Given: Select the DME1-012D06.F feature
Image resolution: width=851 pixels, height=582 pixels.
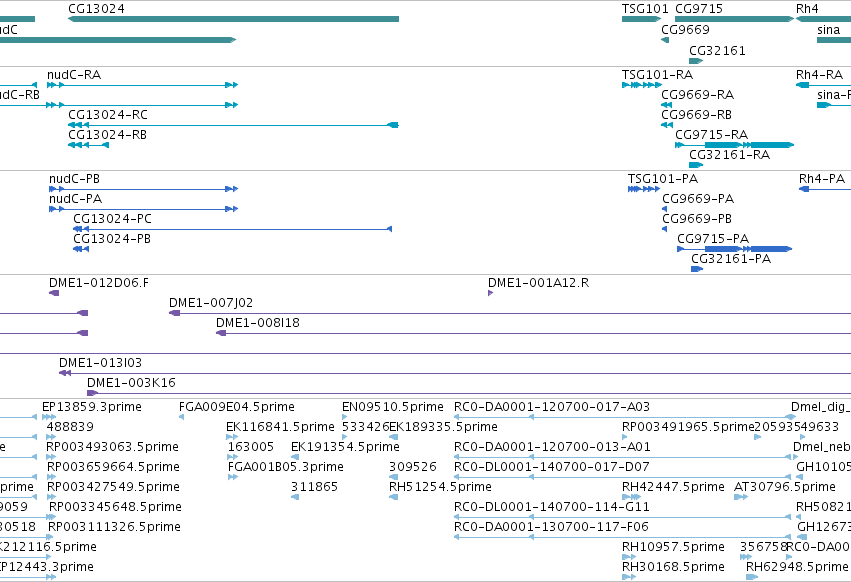Looking at the screenshot, I should (54, 293).
